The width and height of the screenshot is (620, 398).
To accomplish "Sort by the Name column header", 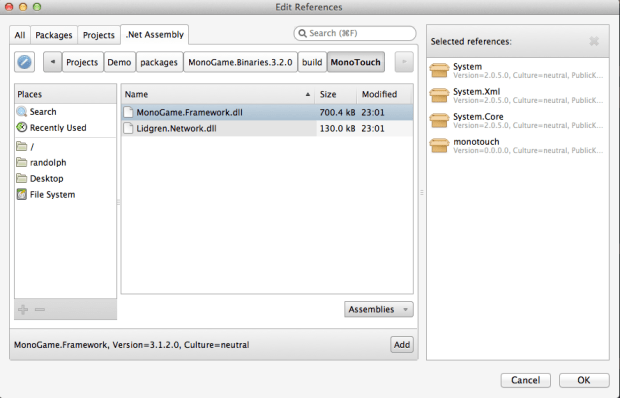I will pyautogui.click(x=217, y=94).
